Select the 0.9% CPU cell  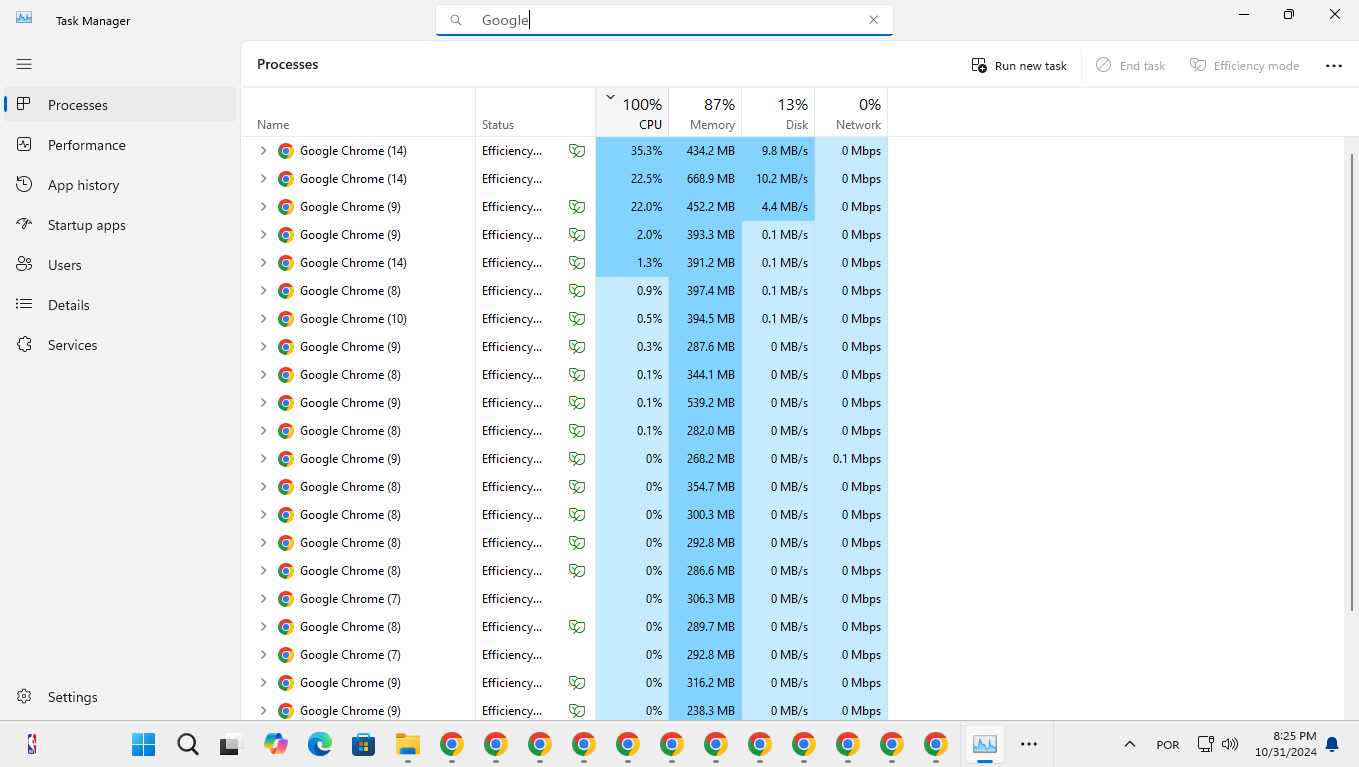(632, 291)
